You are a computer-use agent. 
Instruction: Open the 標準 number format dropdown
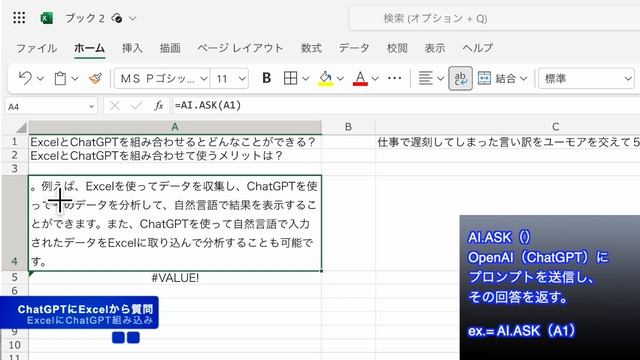point(587,78)
